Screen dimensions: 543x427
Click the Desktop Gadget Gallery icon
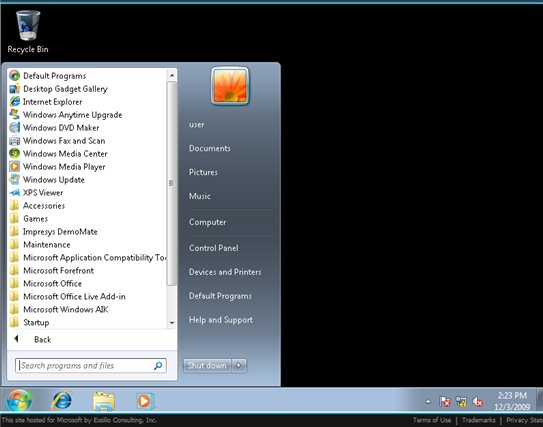[15, 89]
